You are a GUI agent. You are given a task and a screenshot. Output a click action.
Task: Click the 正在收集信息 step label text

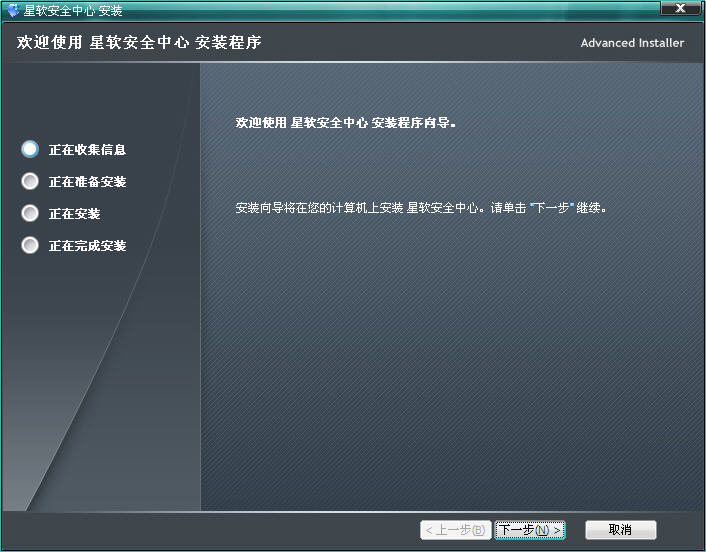pyautogui.click(x=87, y=149)
